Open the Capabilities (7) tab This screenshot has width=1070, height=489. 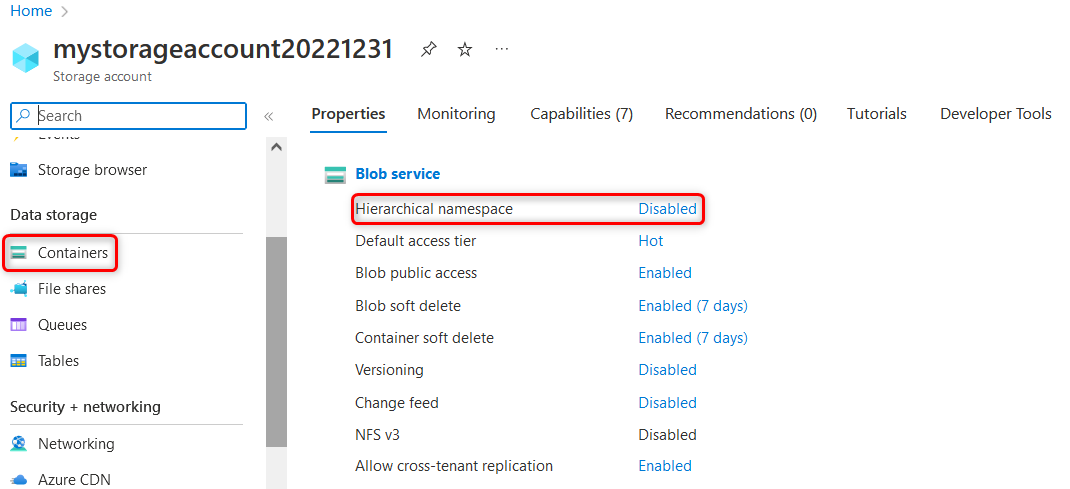tap(581, 114)
